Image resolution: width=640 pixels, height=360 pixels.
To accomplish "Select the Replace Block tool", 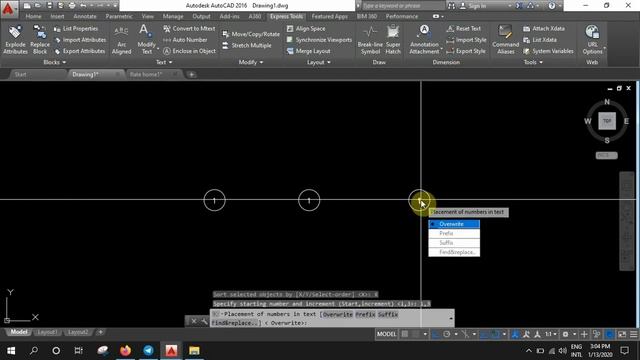I will pyautogui.click(x=40, y=39).
